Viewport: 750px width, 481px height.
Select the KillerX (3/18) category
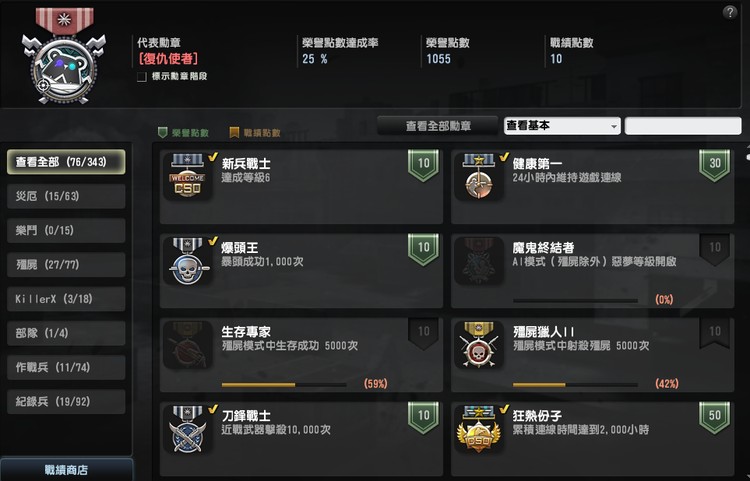coord(66,299)
